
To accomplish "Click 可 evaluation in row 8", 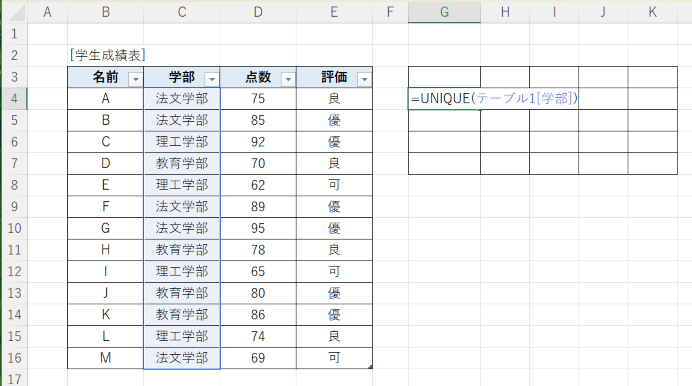I will pyautogui.click(x=335, y=185).
